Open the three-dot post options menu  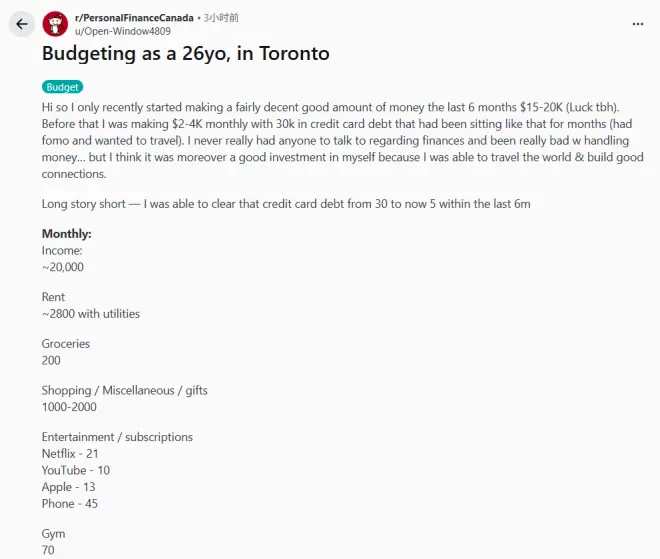(638, 24)
